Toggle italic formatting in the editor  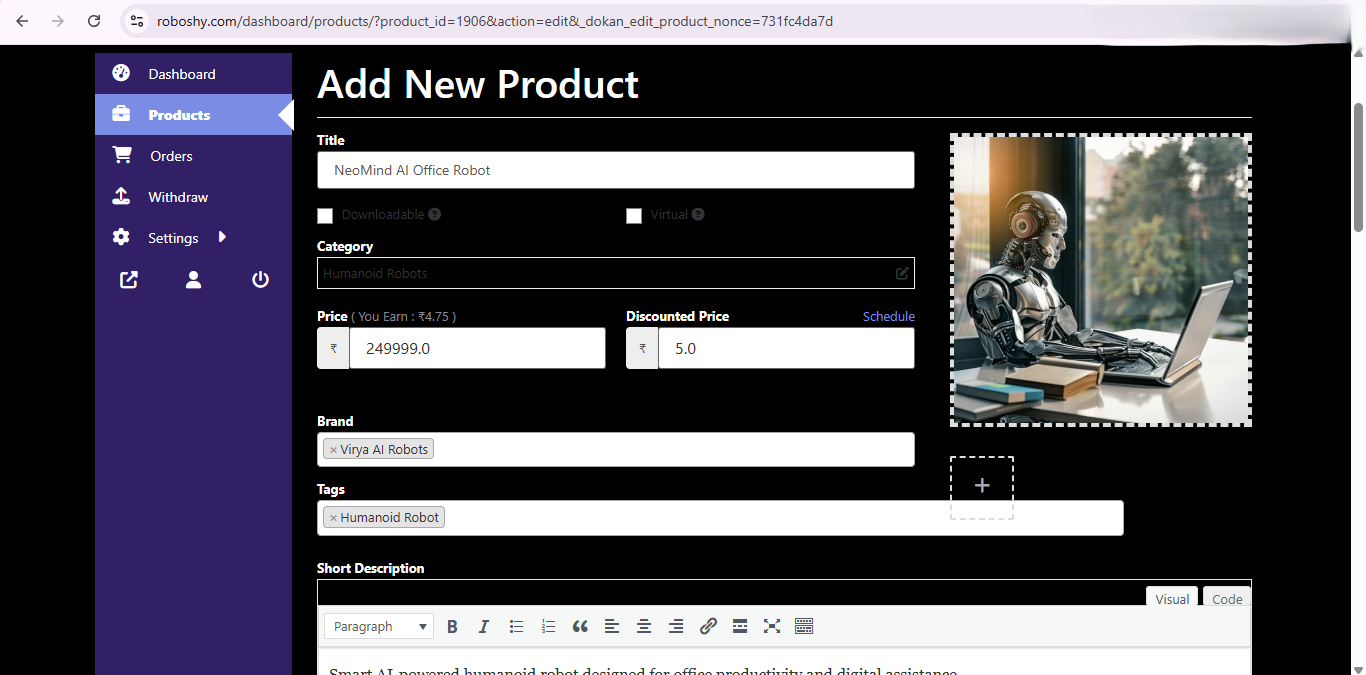click(484, 626)
